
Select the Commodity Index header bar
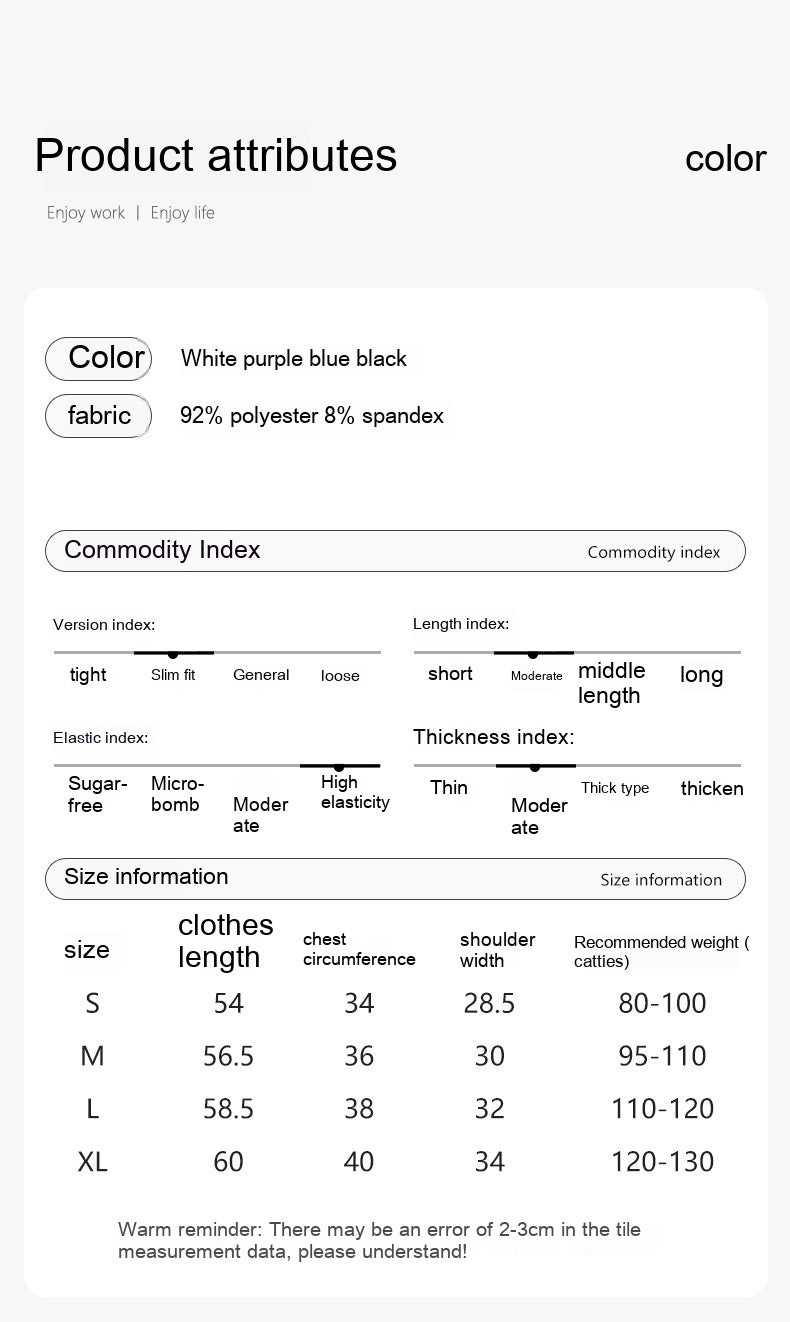coord(395,551)
